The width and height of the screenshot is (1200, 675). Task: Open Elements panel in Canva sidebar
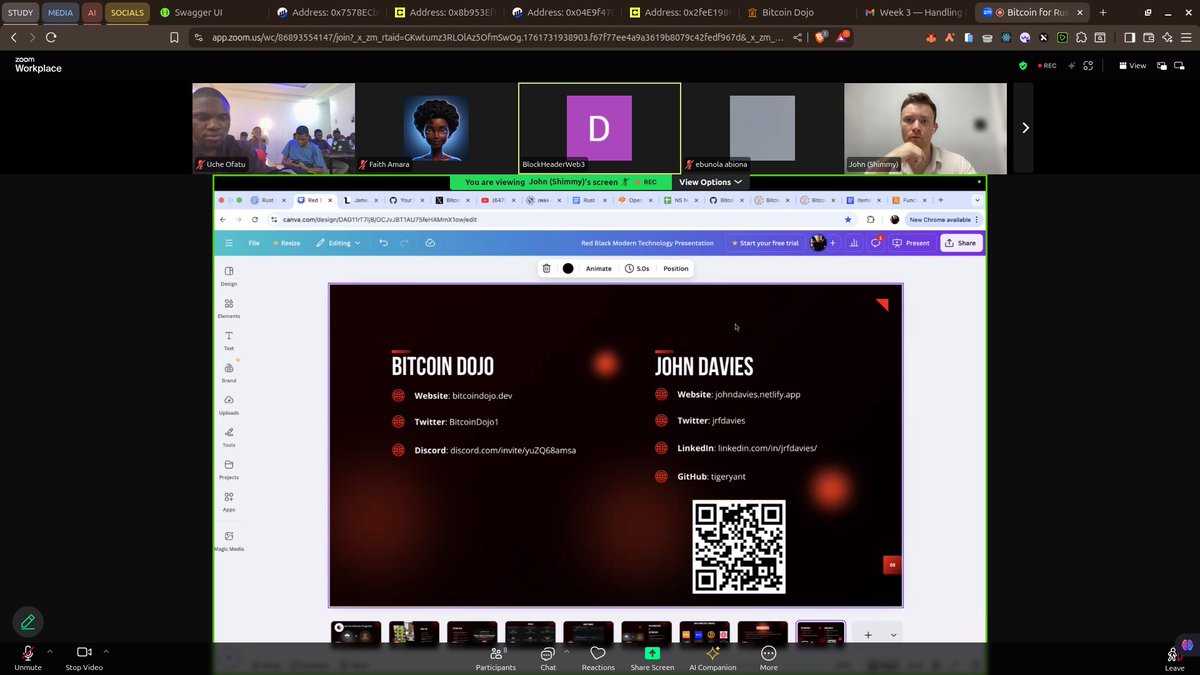tap(229, 308)
